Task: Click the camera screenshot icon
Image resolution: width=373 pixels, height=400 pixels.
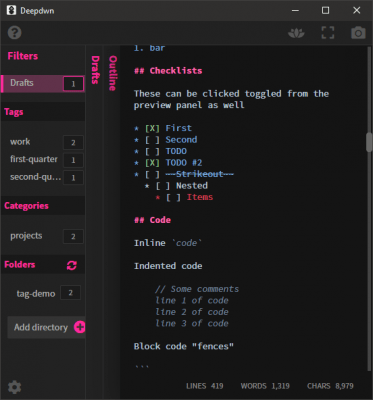Action: 358,33
